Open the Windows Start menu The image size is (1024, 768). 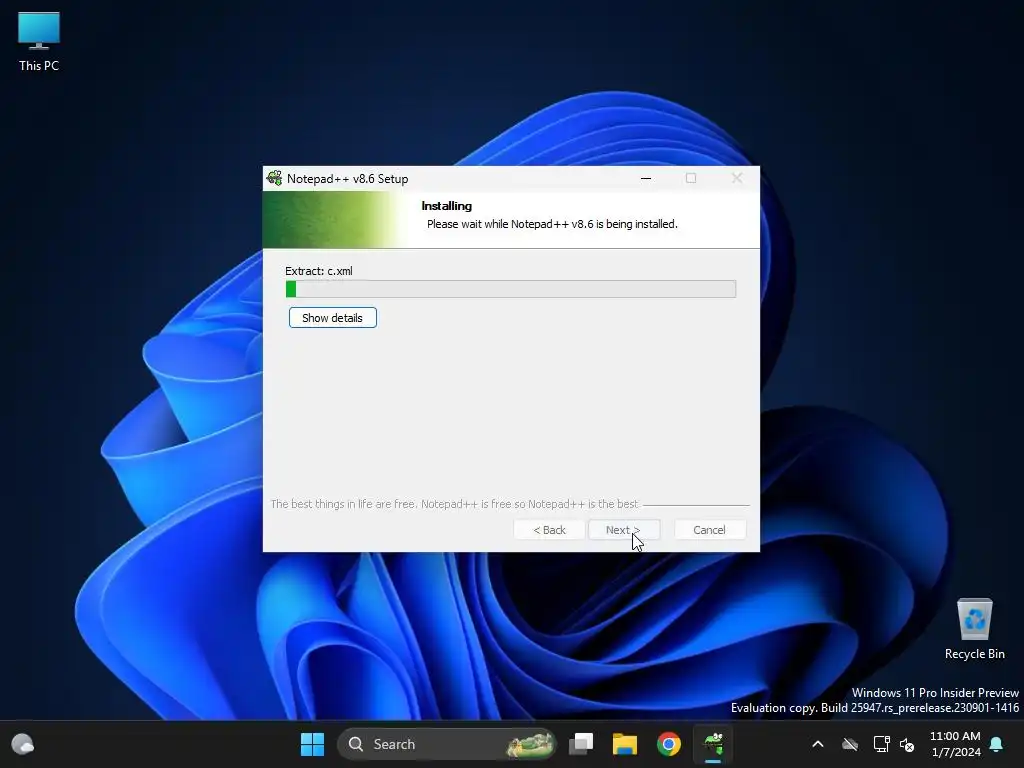[x=312, y=744]
